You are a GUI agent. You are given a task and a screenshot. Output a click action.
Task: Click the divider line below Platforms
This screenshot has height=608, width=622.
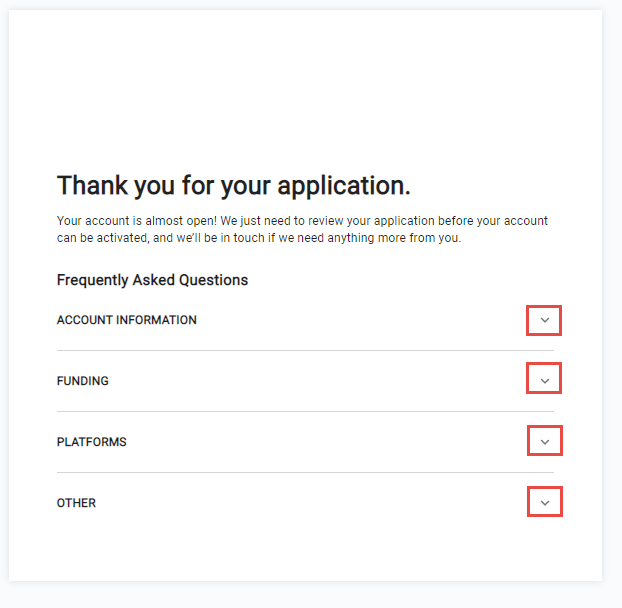click(x=300, y=472)
